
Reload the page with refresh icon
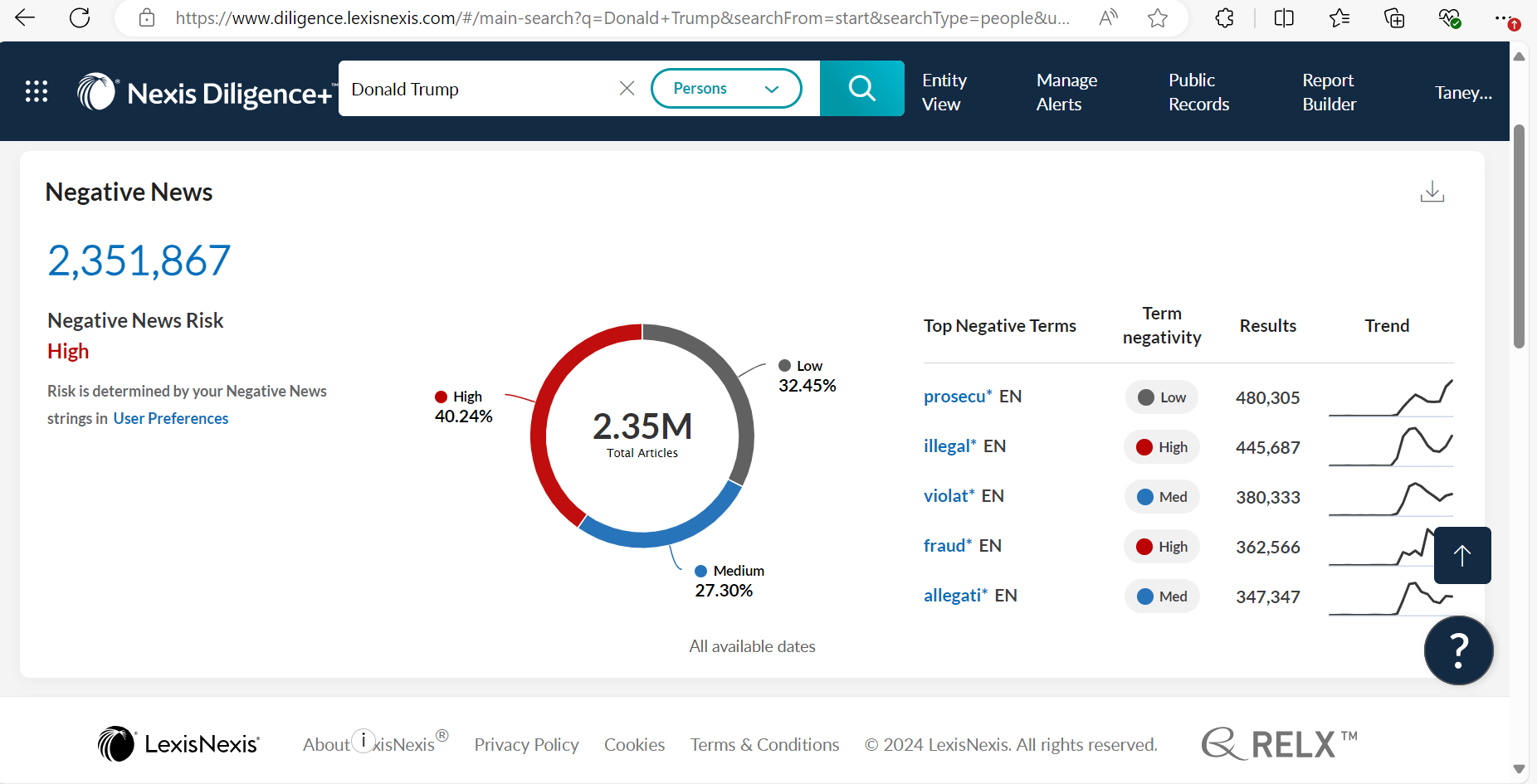[x=80, y=17]
